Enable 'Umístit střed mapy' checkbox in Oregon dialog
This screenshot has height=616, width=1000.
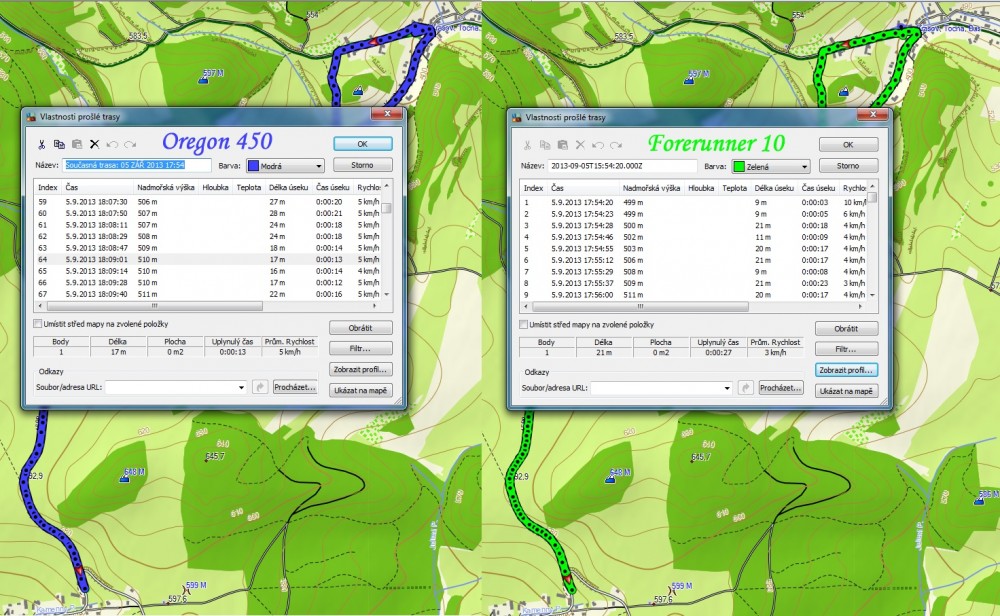click(x=38, y=324)
